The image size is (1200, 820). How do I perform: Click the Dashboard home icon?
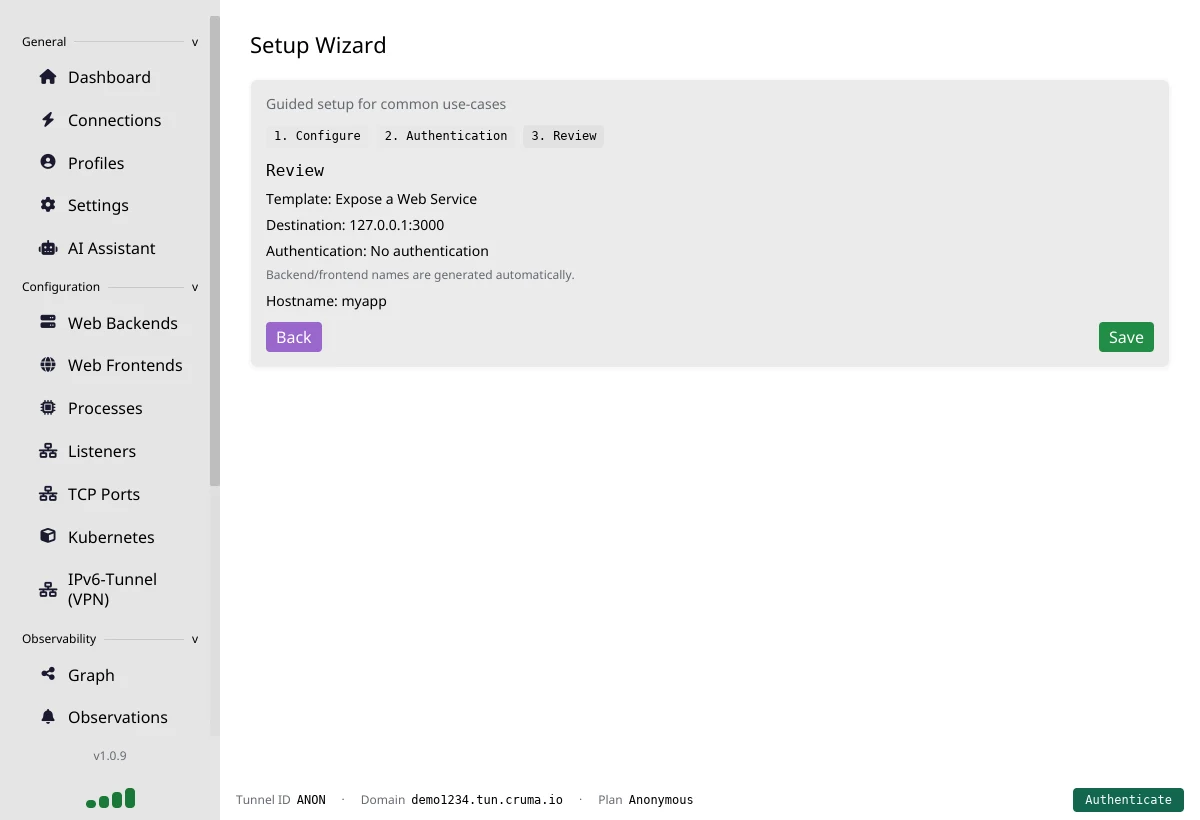click(48, 77)
